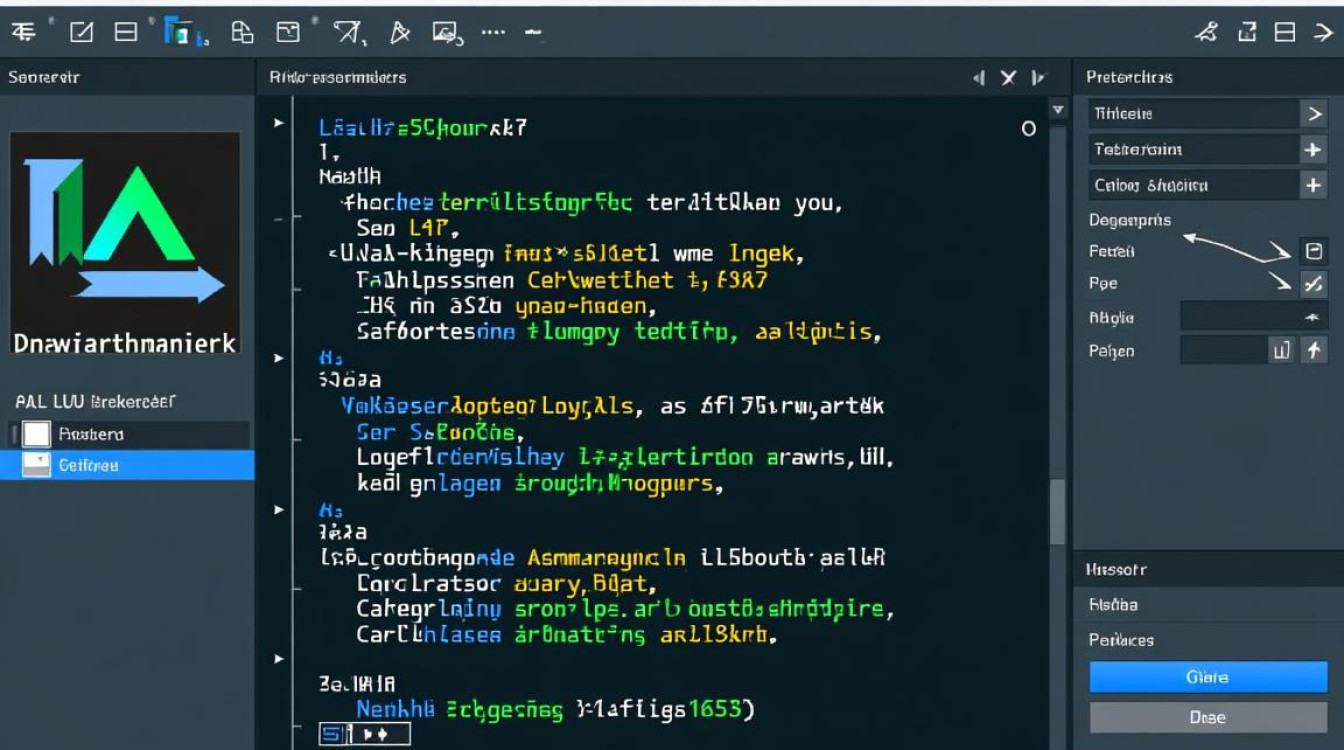Click the image icon in top toolbar

[x=446, y=33]
